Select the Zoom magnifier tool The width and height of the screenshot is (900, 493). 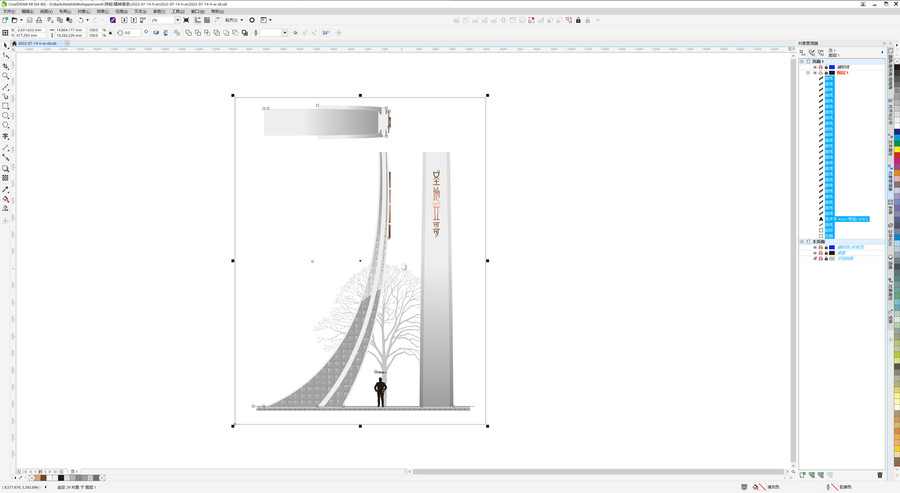tap(6, 76)
